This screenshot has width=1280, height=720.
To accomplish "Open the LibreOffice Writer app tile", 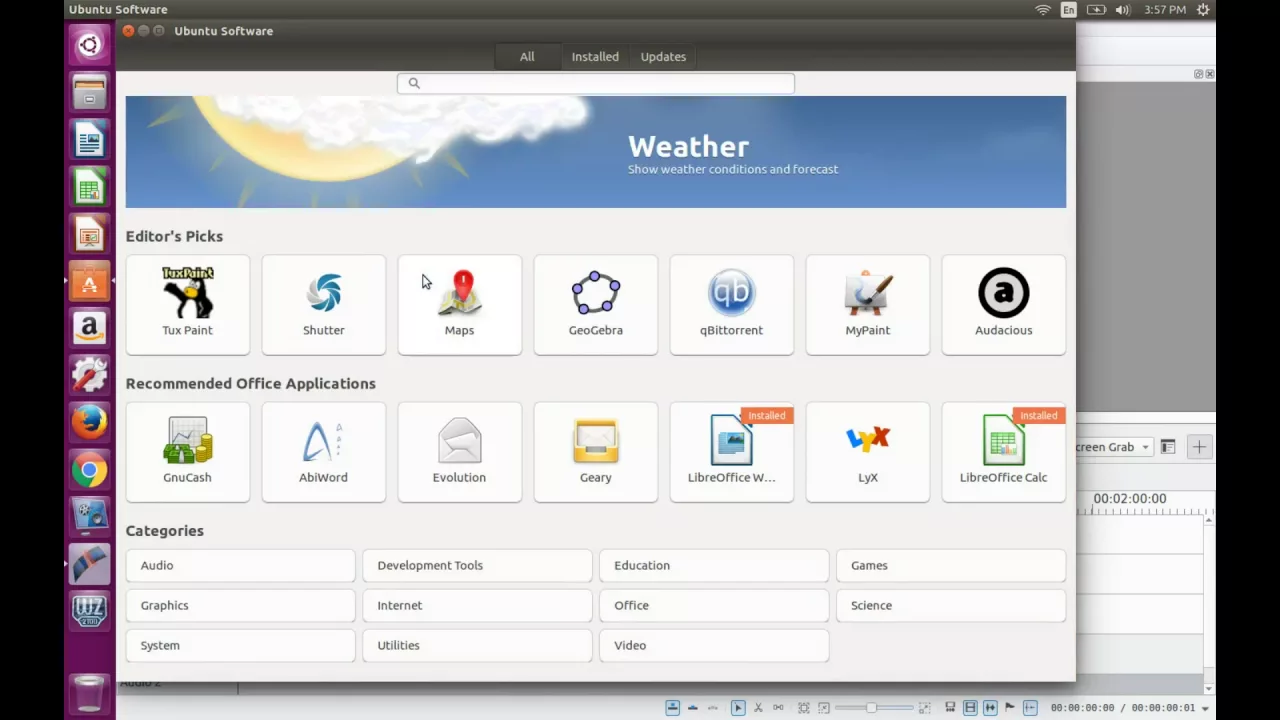I will [731, 452].
